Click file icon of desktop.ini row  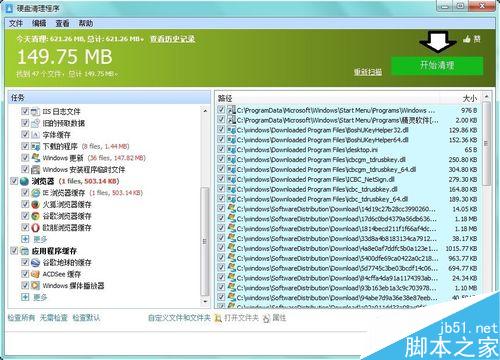point(231,149)
